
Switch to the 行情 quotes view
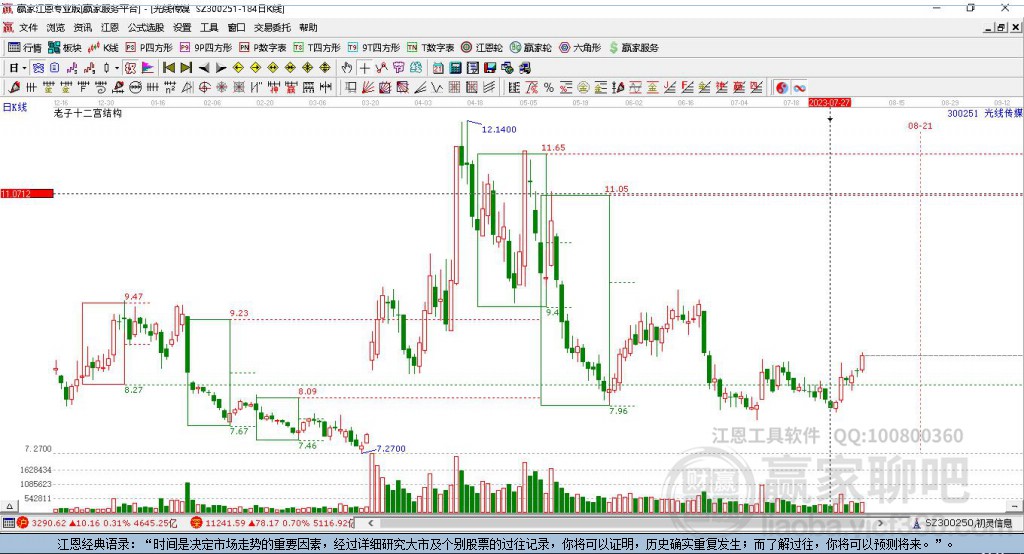pyautogui.click(x=25, y=48)
